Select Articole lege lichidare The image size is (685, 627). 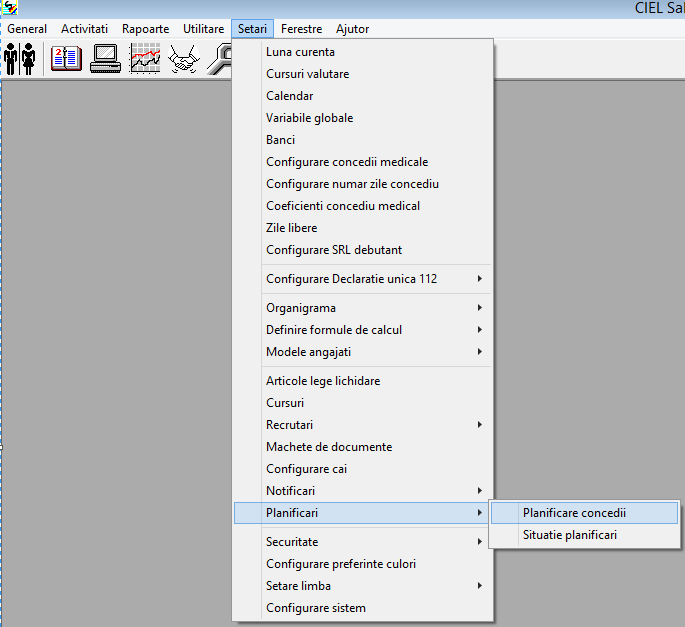pos(363,381)
